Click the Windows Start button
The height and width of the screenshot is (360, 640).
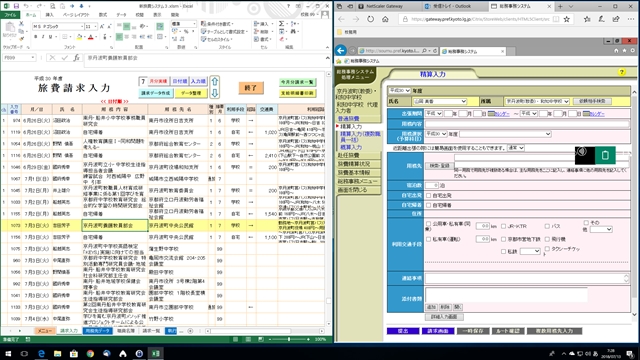(8, 353)
